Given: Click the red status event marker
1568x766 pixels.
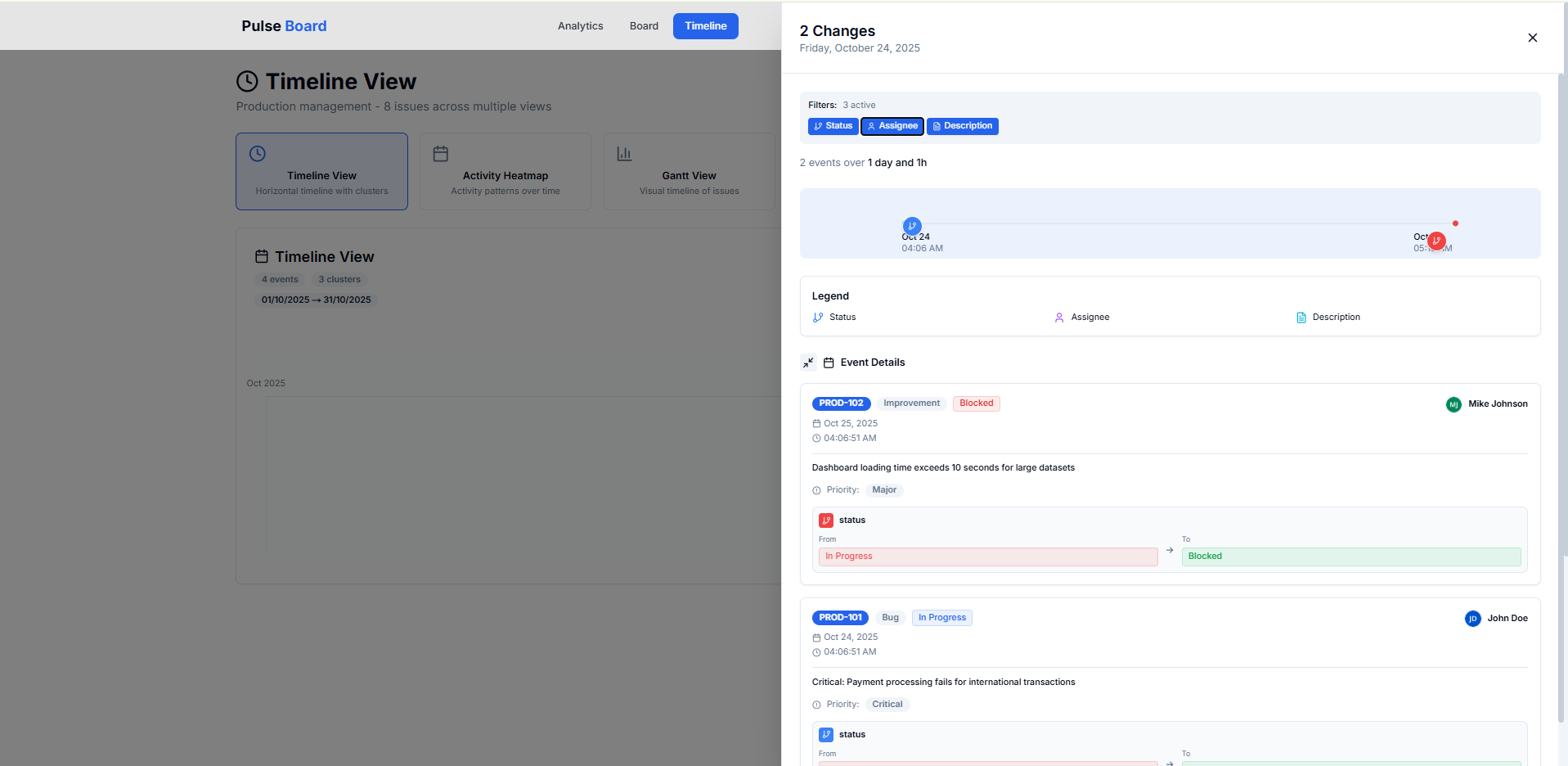Looking at the screenshot, I should pos(1436,241).
